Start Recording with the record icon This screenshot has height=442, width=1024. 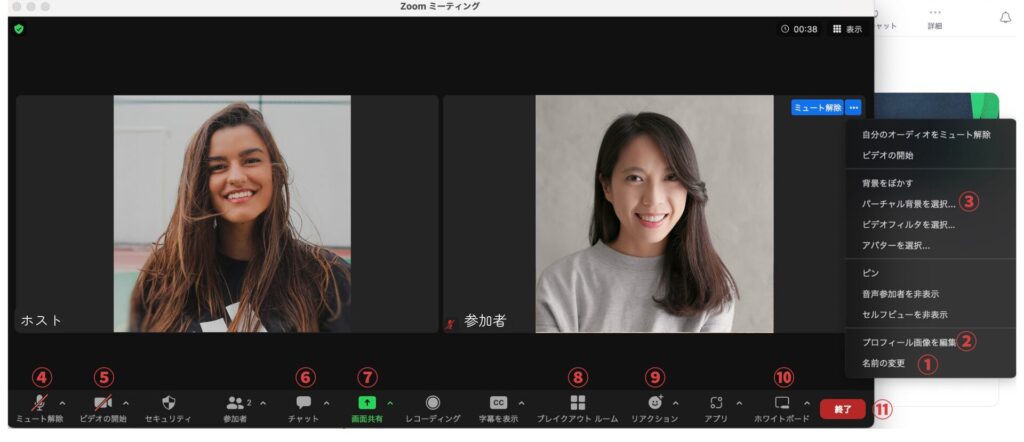pyautogui.click(x=433, y=402)
